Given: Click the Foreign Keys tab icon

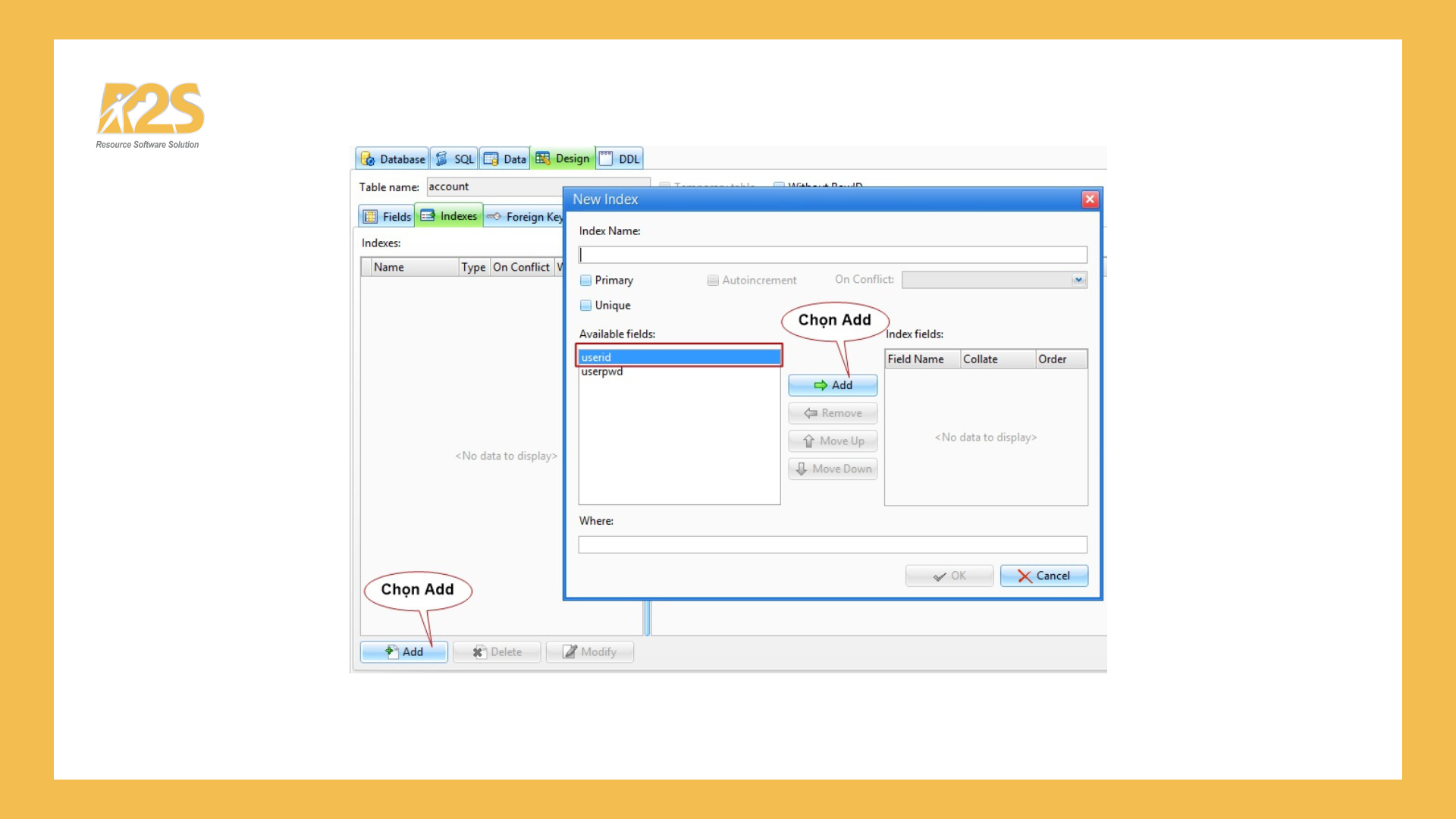Looking at the screenshot, I should click(494, 216).
